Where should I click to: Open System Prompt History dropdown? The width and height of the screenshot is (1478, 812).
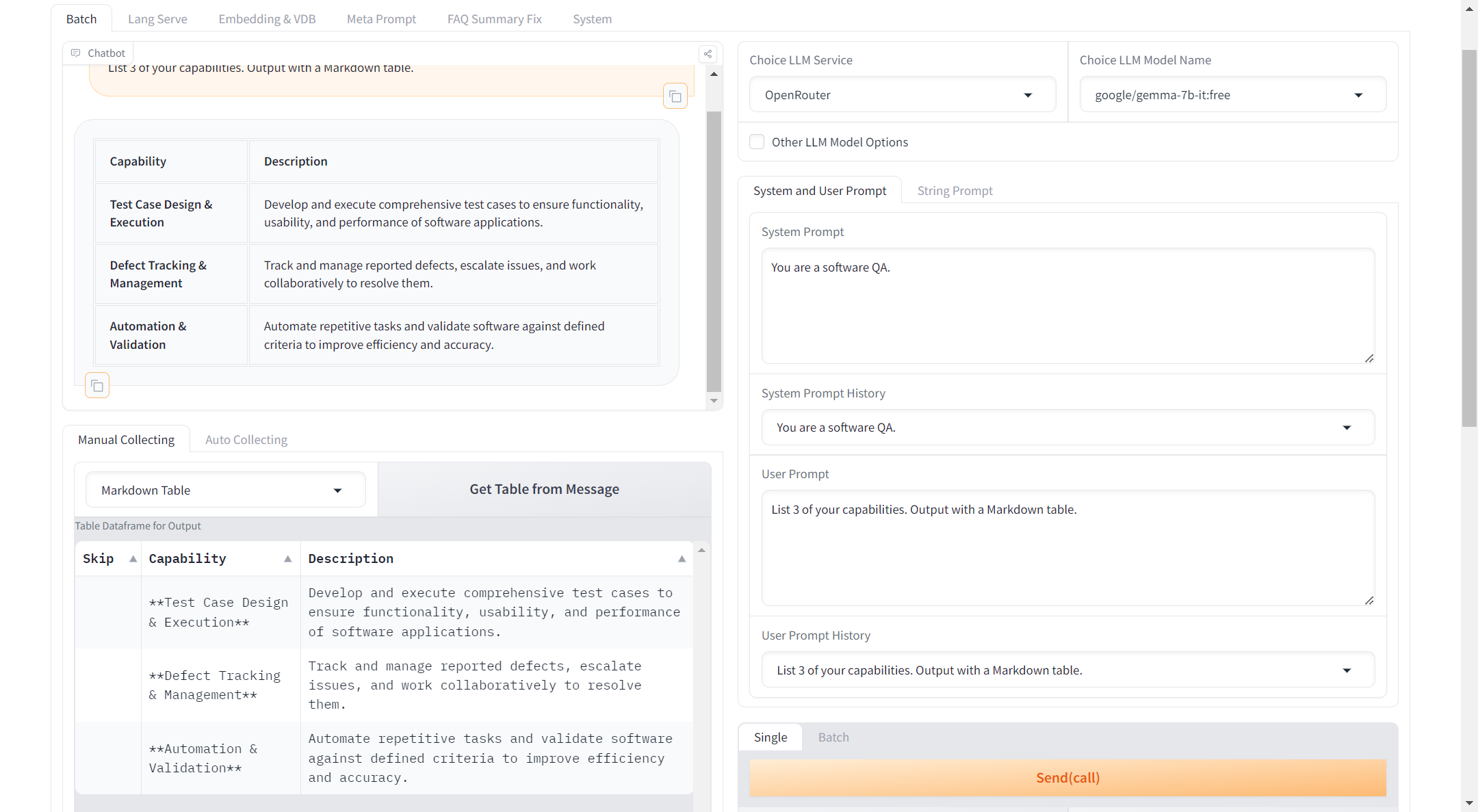point(1067,428)
